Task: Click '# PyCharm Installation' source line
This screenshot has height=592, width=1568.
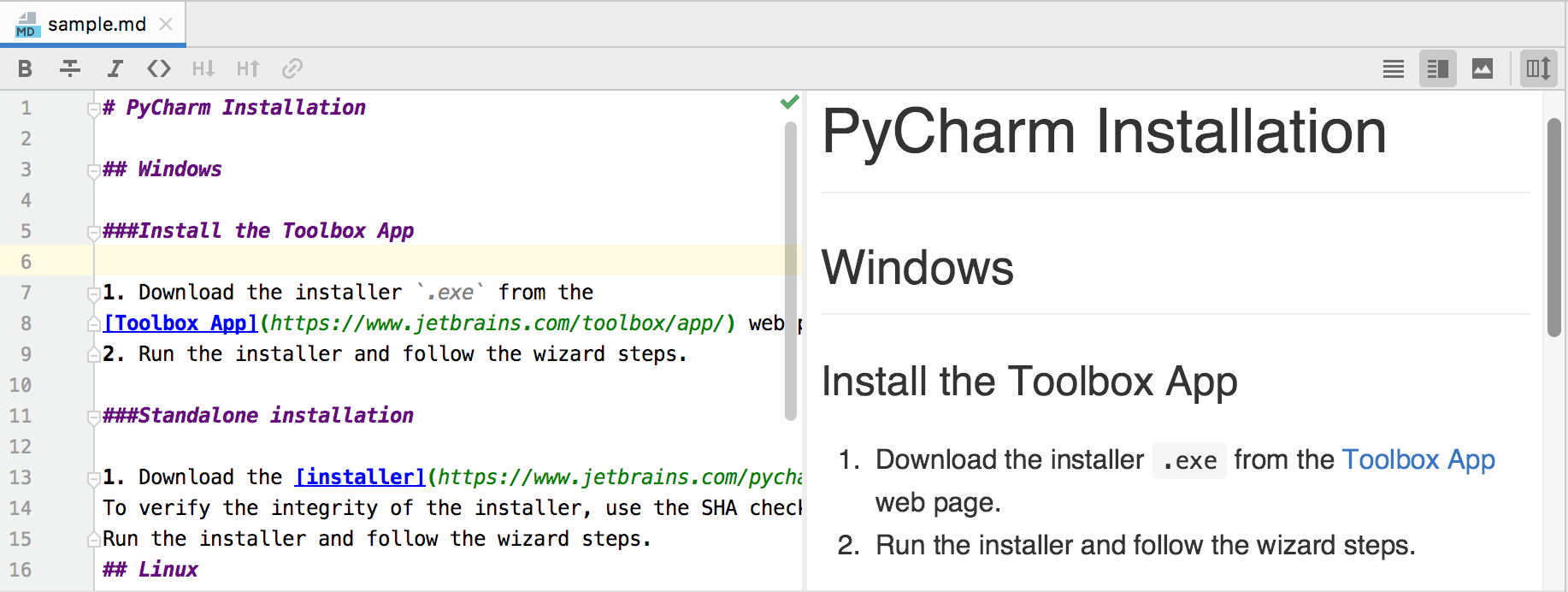Action: point(234,108)
